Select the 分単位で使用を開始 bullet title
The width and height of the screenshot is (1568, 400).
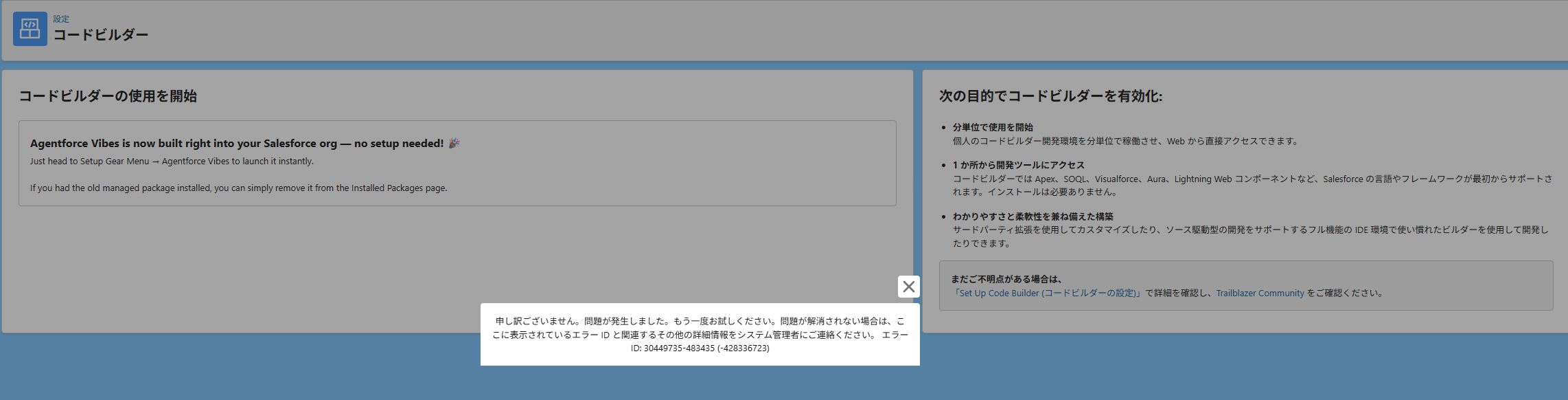[x=992, y=128]
